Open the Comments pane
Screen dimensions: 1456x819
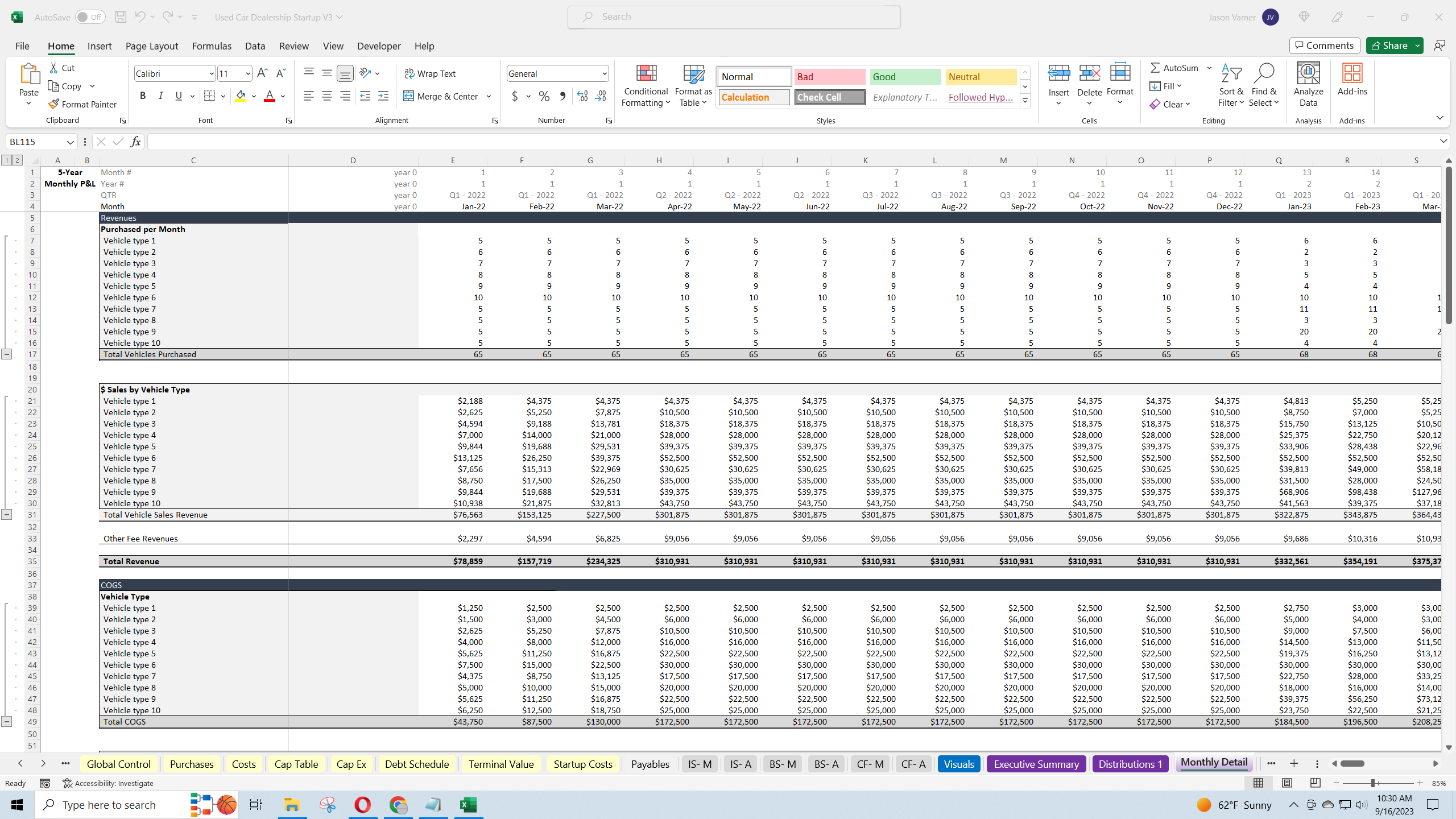(1324, 45)
